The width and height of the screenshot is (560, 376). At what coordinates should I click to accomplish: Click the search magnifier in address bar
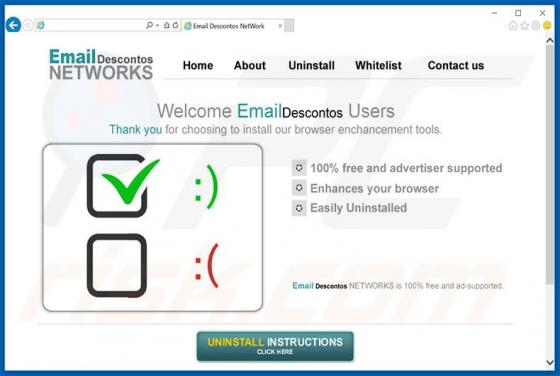click(149, 25)
